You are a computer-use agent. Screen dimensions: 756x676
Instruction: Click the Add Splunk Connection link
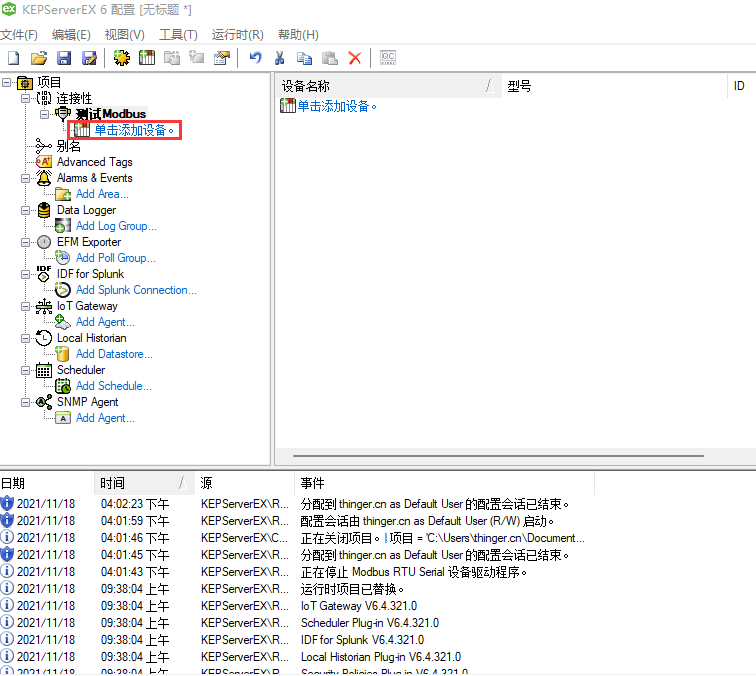136,290
